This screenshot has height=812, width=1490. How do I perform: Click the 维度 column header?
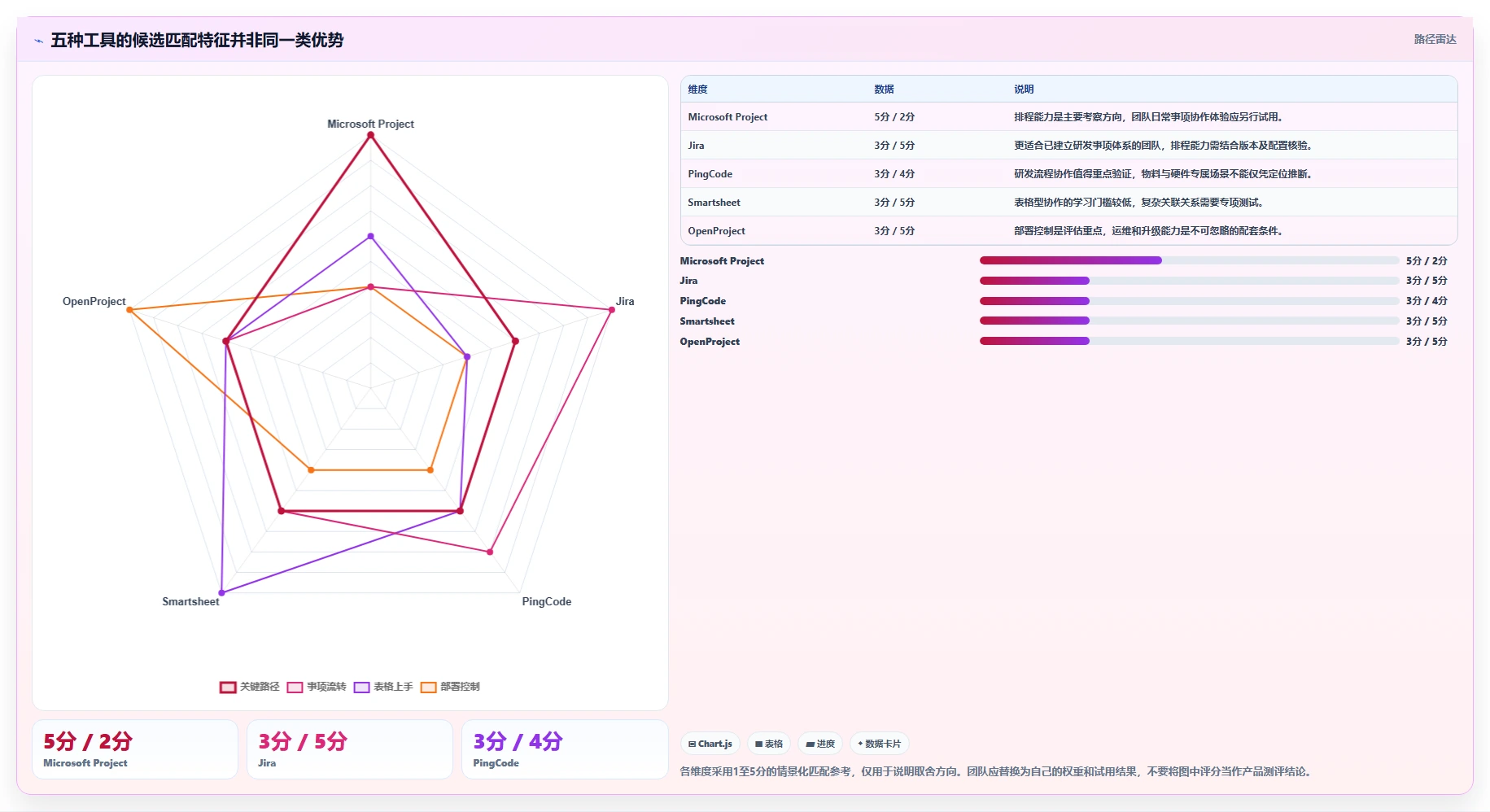[x=697, y=89]
